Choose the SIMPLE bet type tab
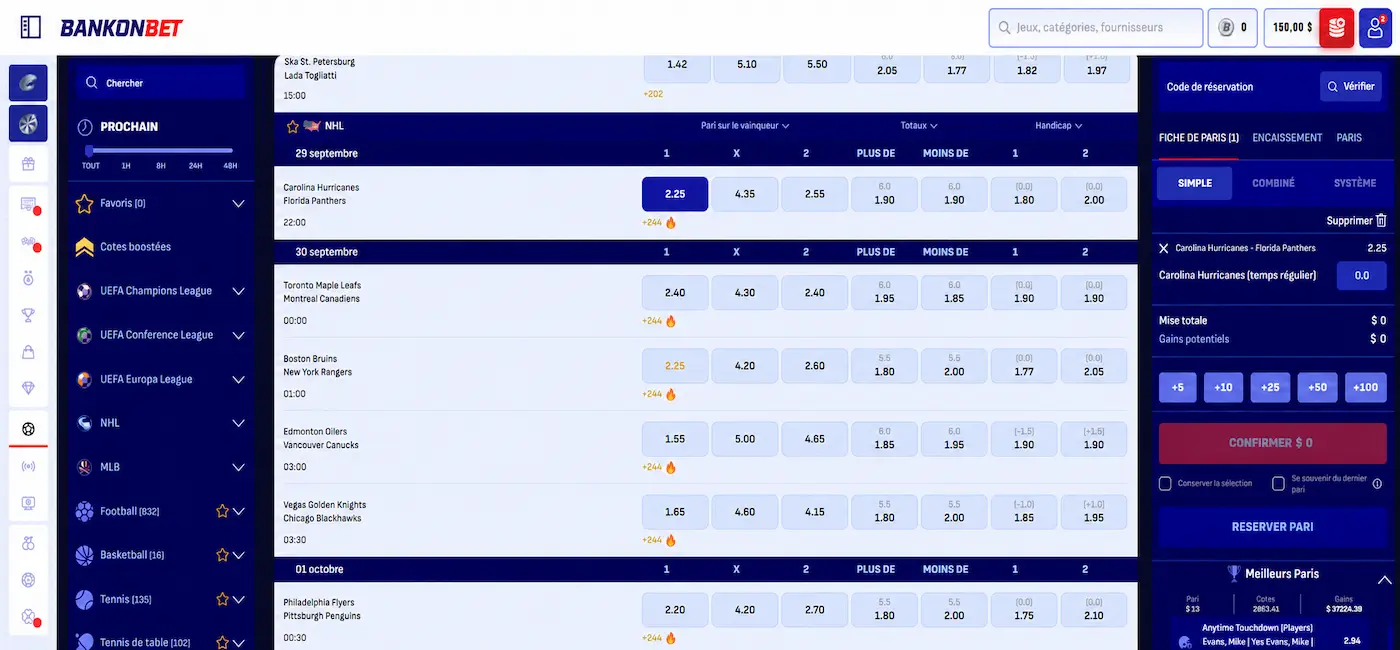The width and height of the screenshot is (1400, 650). coord(1195,184)
